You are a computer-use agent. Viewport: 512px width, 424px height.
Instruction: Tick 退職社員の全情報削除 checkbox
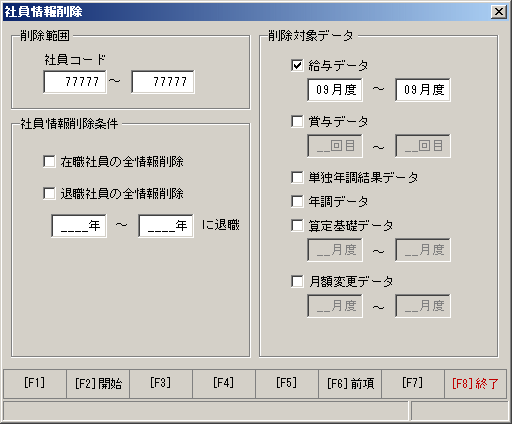point(49,193)
